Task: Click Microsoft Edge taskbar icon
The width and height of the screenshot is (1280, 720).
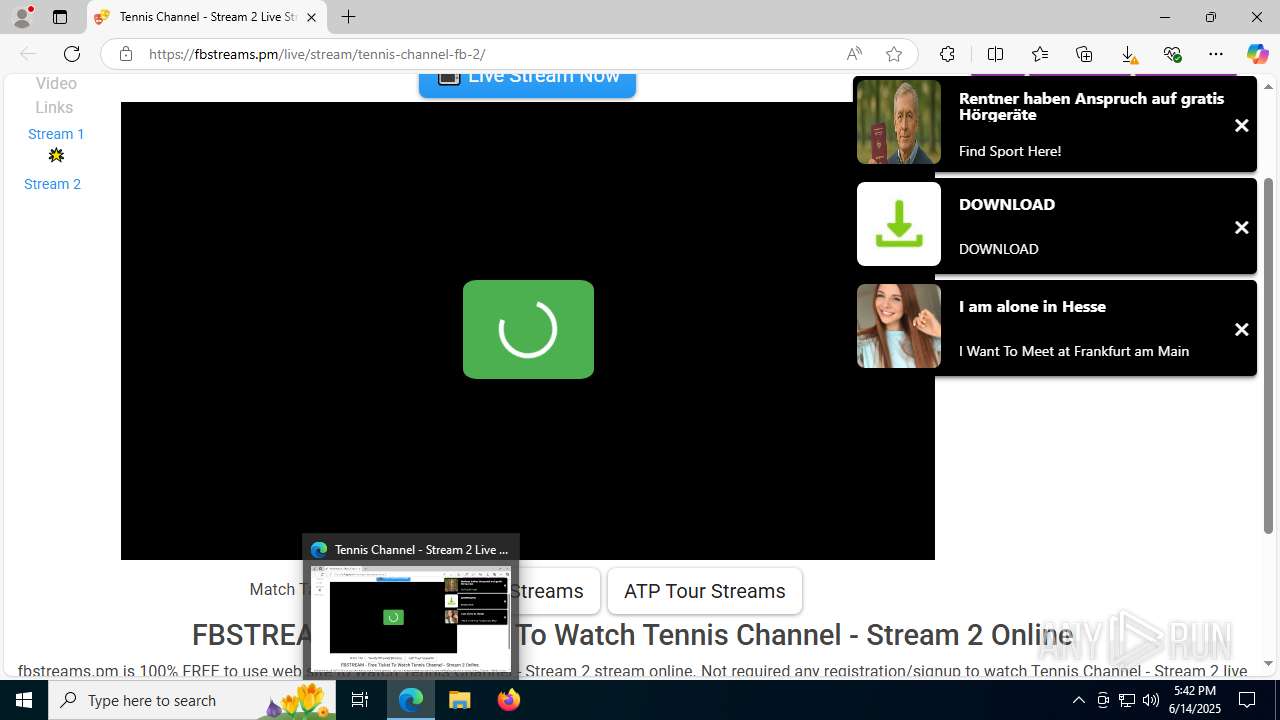Action: pyautogui.click(x=411, y=700)
